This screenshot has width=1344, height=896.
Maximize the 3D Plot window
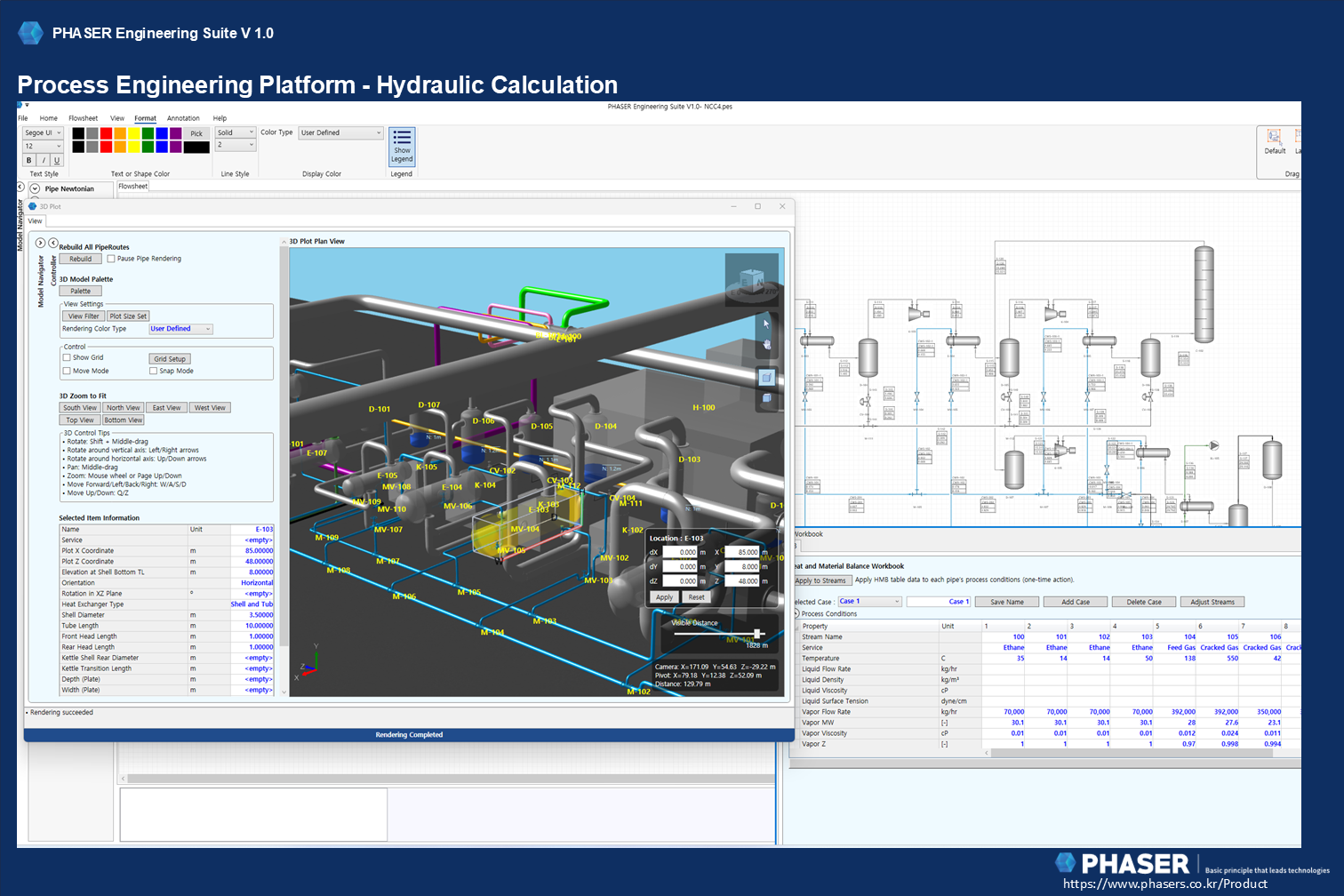757,206
